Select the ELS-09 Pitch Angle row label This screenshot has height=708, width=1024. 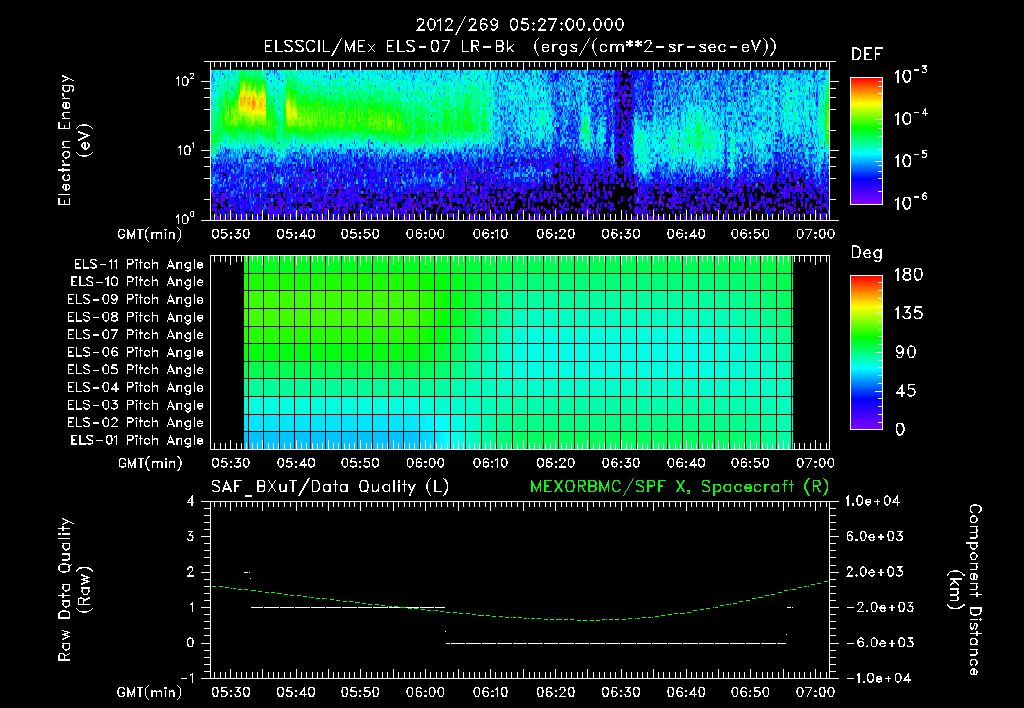tap(136, 299)
